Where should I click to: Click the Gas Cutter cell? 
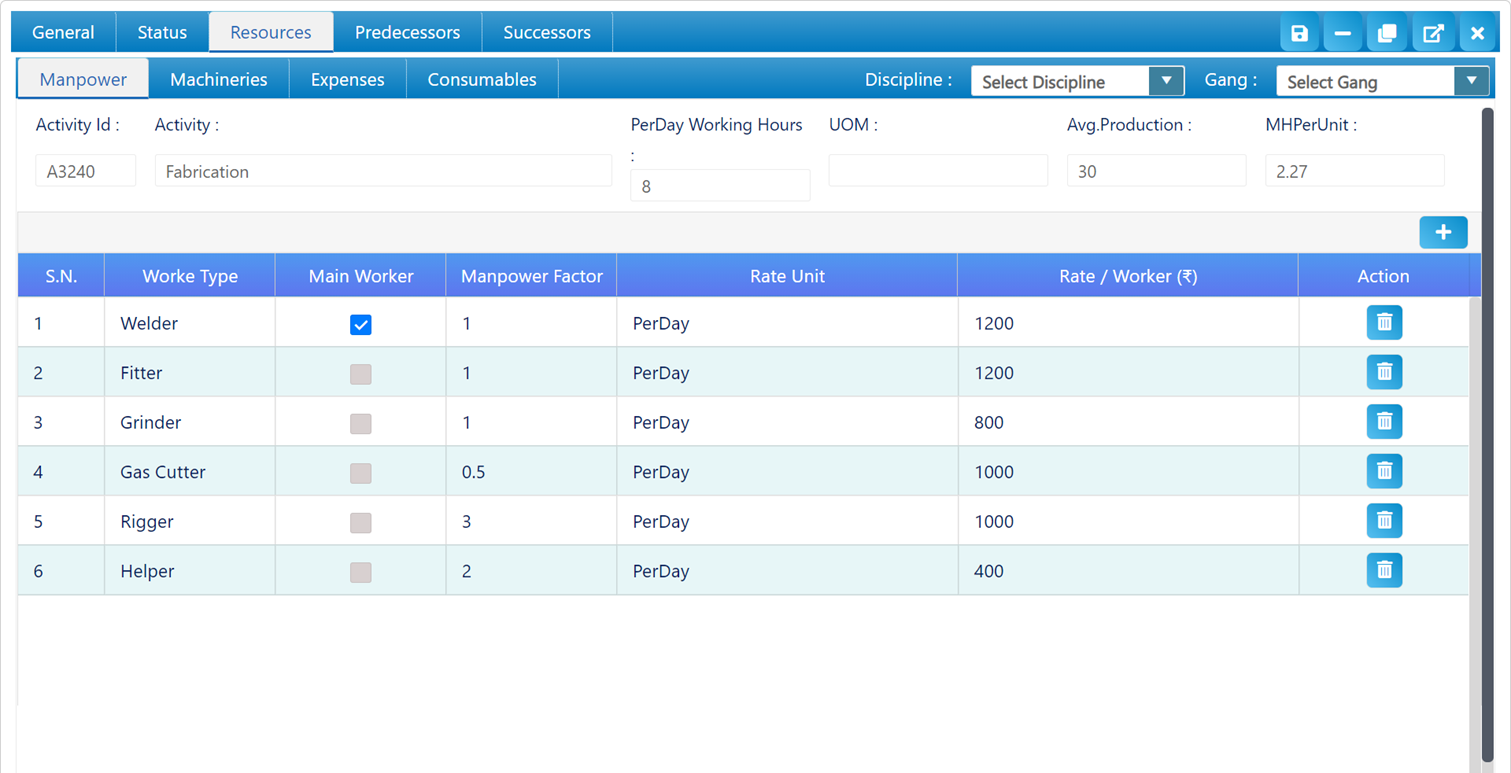(190, 472)
